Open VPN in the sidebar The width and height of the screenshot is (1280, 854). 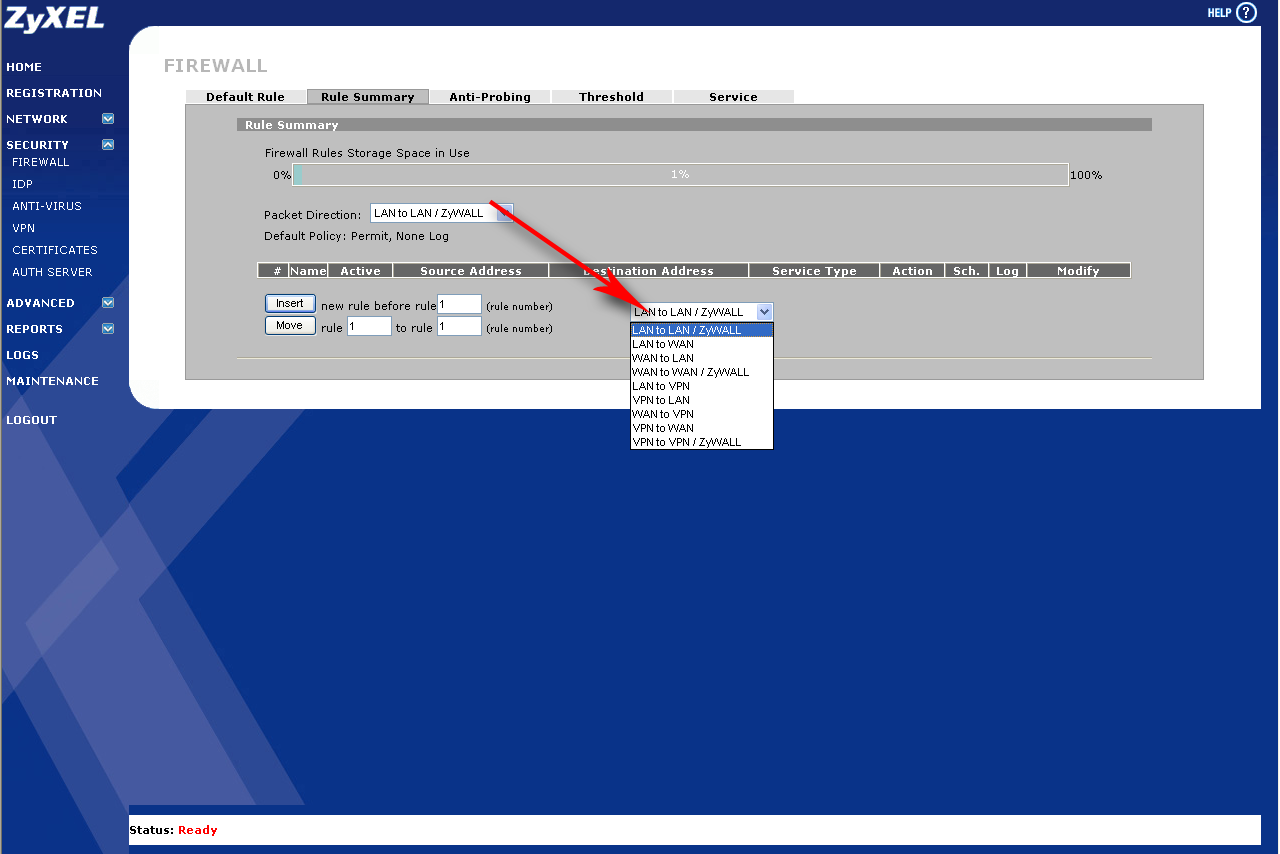tap(23, 228)
